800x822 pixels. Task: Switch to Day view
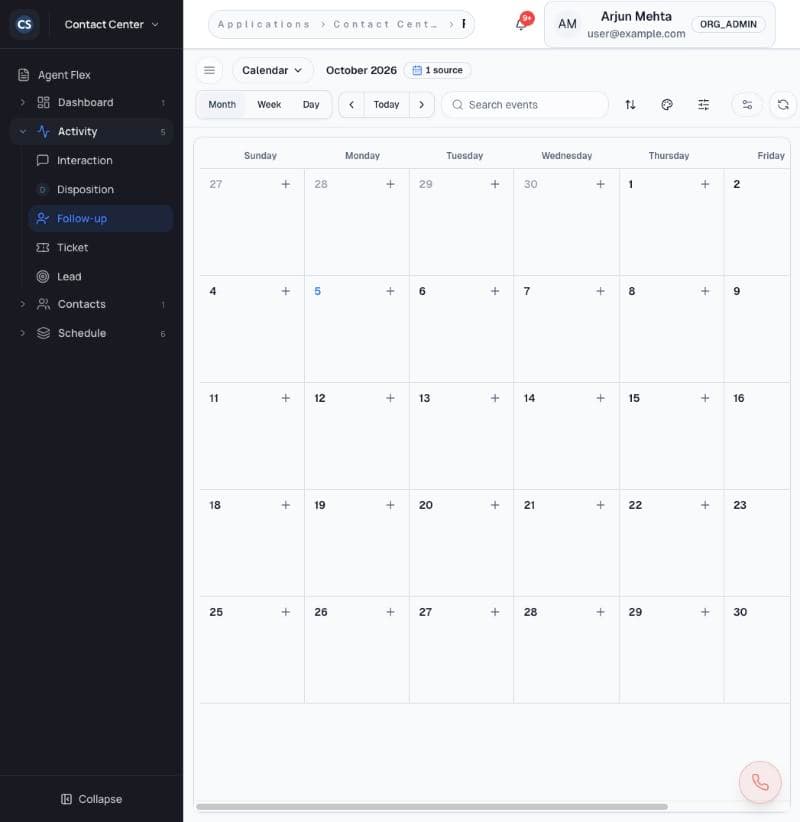[311, 105]
